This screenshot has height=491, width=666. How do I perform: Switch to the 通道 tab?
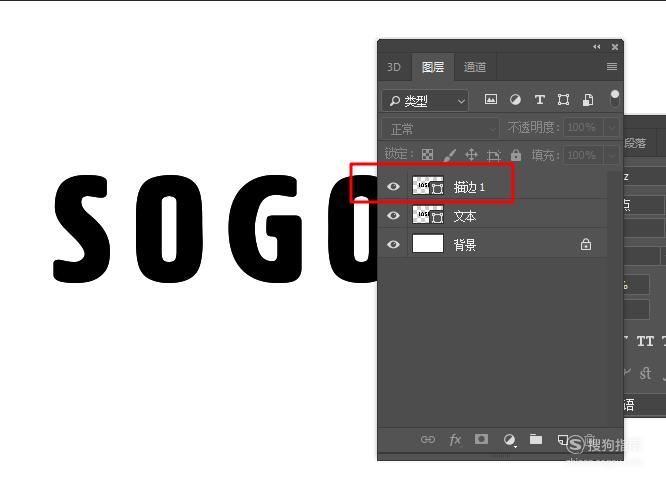[x=475, y=67]
